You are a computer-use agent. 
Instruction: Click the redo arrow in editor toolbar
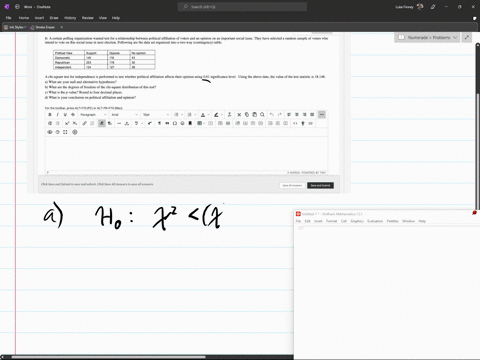pos(279,115)
